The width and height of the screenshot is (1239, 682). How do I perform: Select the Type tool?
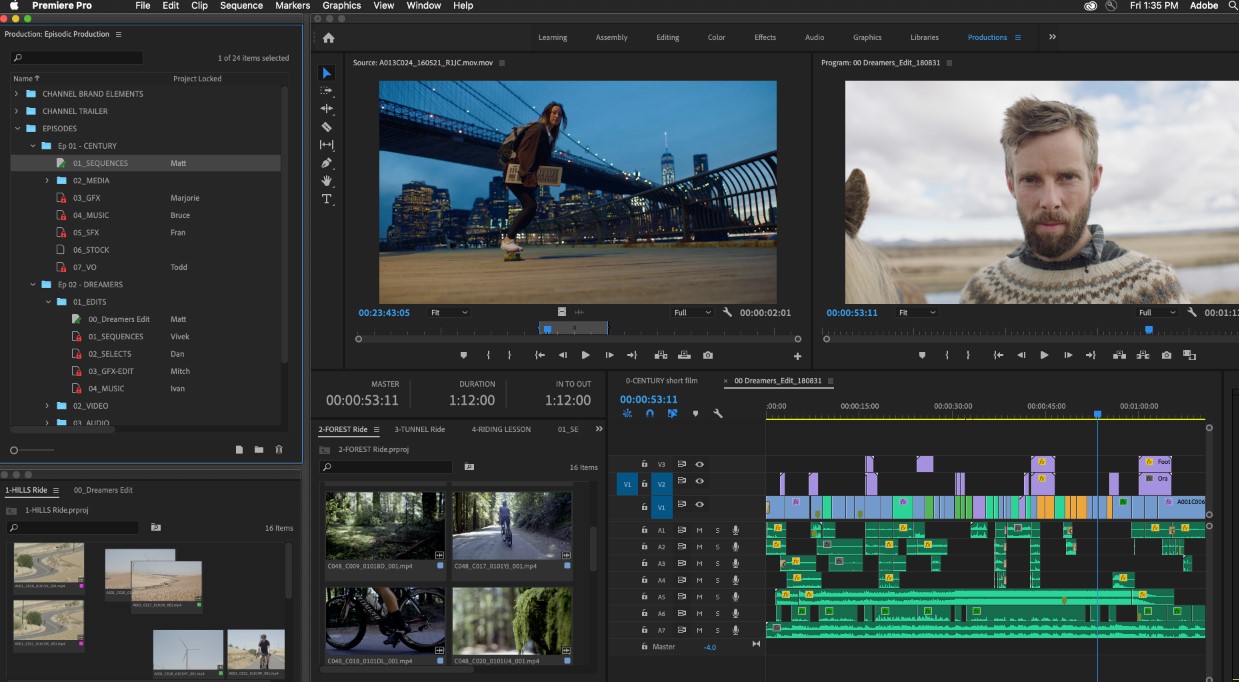click(x=325, y=198)
